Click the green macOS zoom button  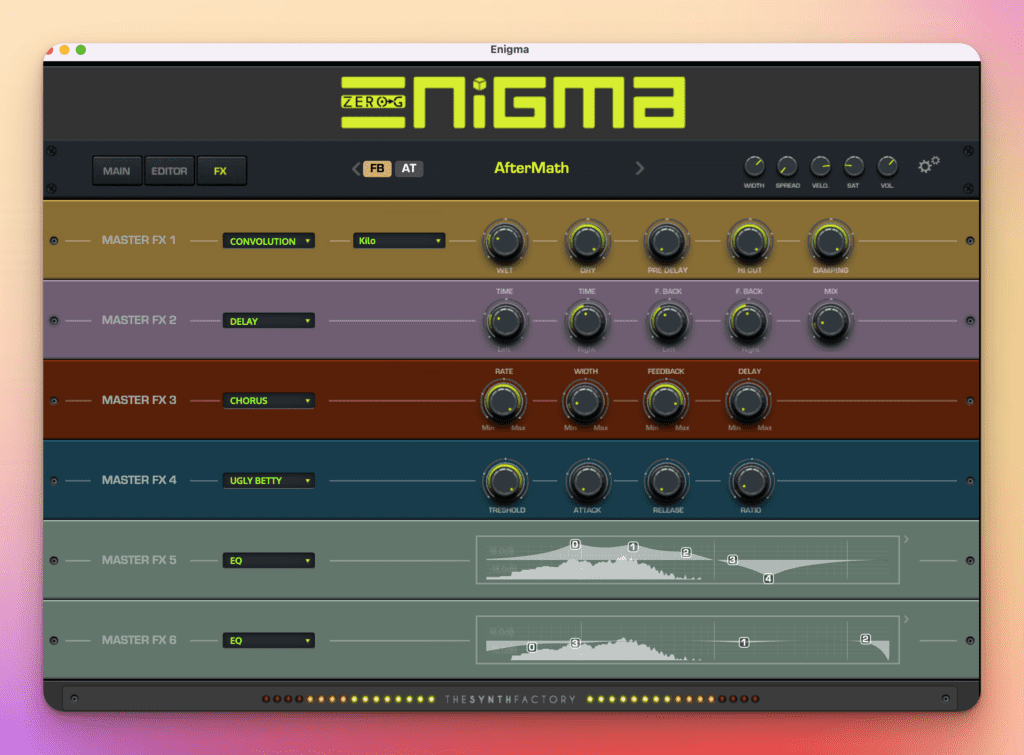tap(81, 50)
